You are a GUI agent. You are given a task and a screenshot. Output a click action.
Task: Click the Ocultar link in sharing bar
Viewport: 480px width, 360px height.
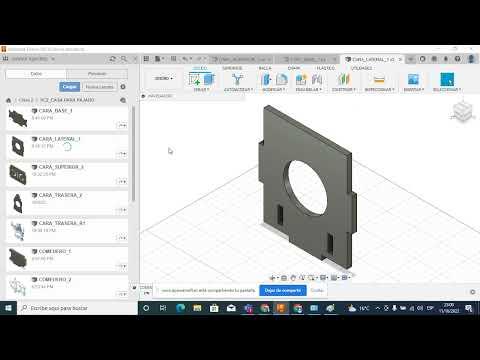(317, 290)
